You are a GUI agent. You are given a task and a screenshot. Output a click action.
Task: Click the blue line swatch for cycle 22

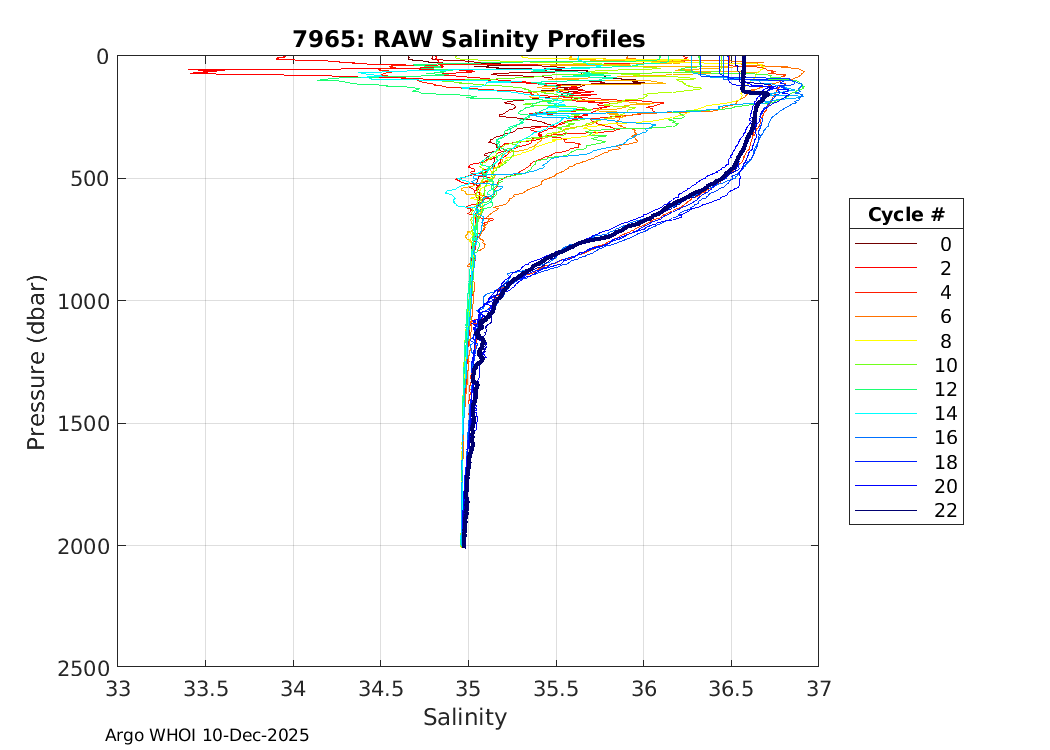(885, 511)
